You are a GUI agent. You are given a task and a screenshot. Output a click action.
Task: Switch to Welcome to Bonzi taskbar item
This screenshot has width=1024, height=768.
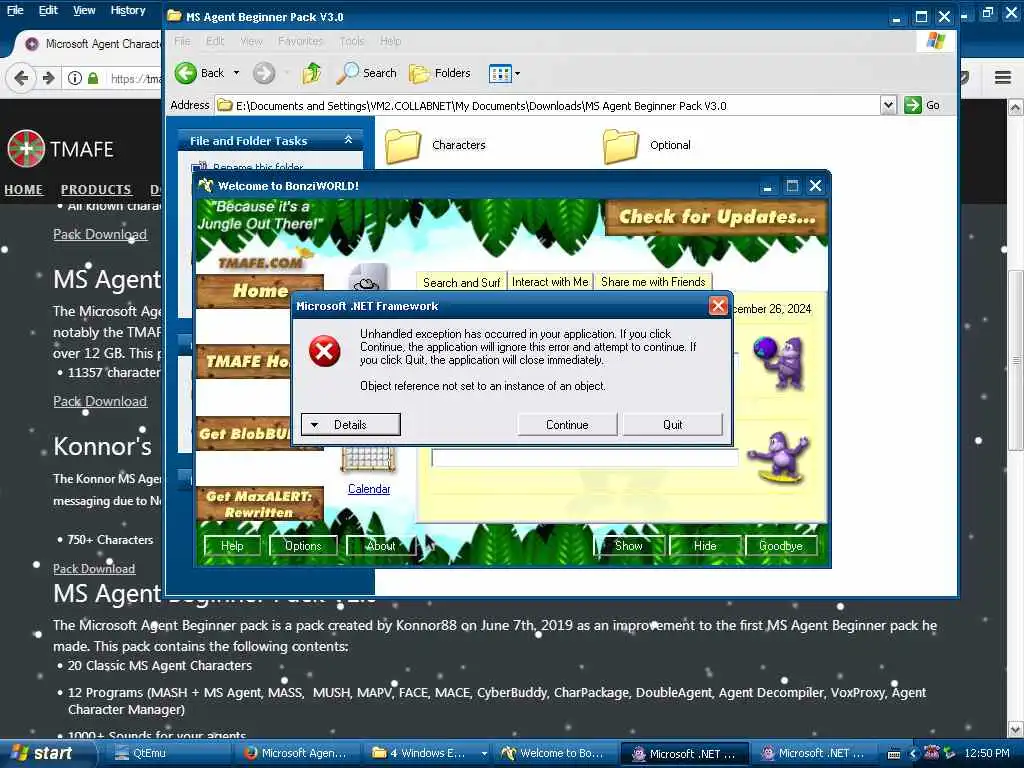(555, 753)
